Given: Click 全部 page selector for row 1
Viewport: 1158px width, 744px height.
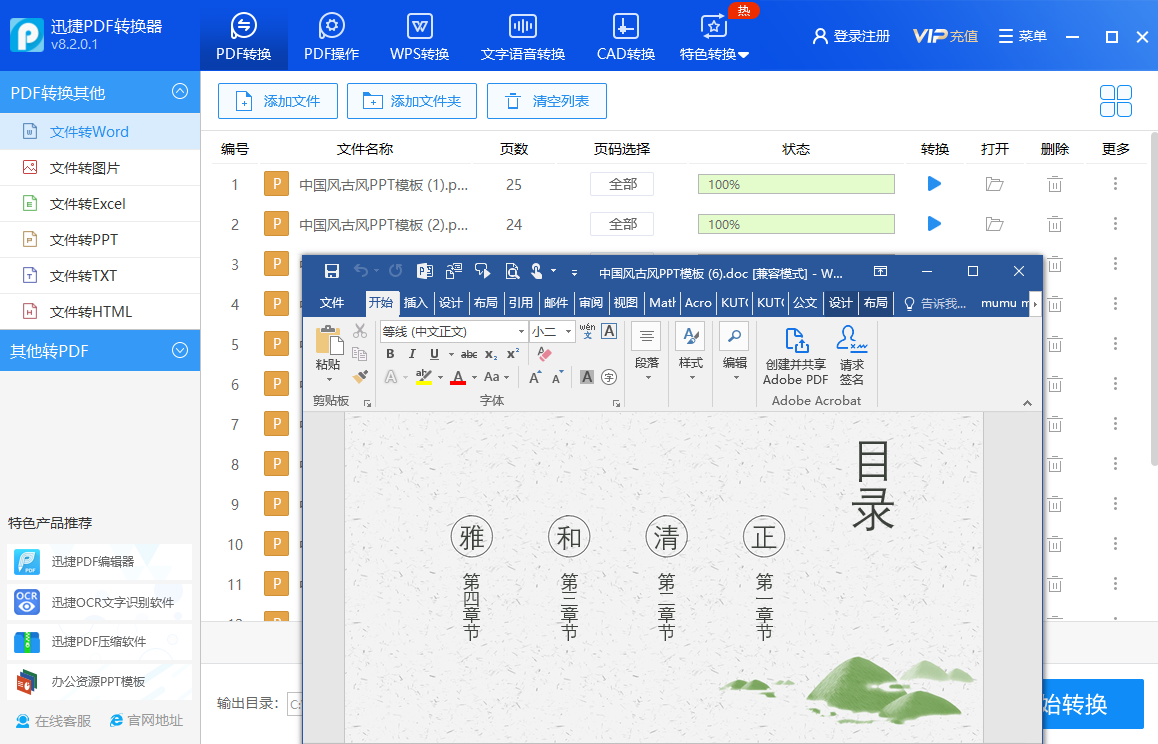Looking at the screenshot, I should click(x=622, y=184).
